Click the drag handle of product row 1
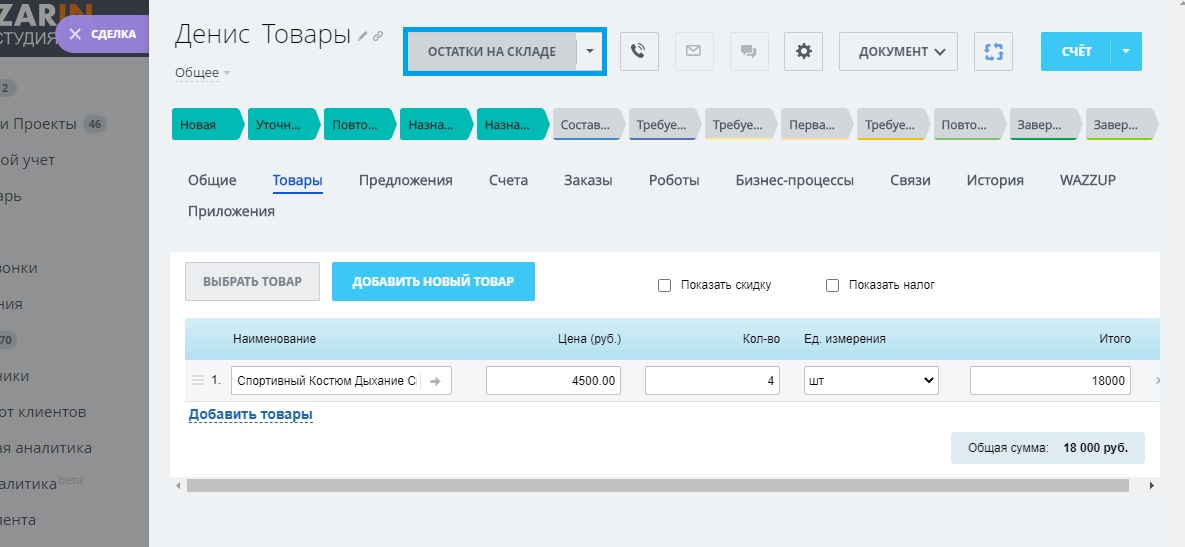Screen dimensions: 1185x547 coord(198,380)
